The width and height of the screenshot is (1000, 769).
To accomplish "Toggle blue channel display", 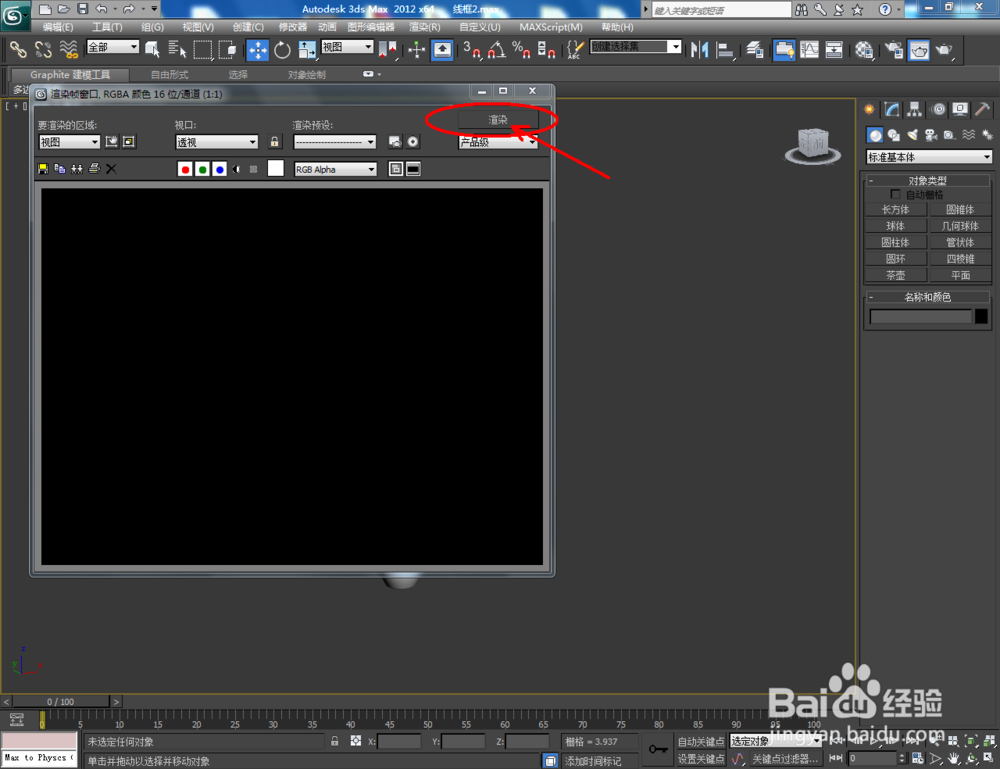I will pyautogui.click(x=219, y=169).
